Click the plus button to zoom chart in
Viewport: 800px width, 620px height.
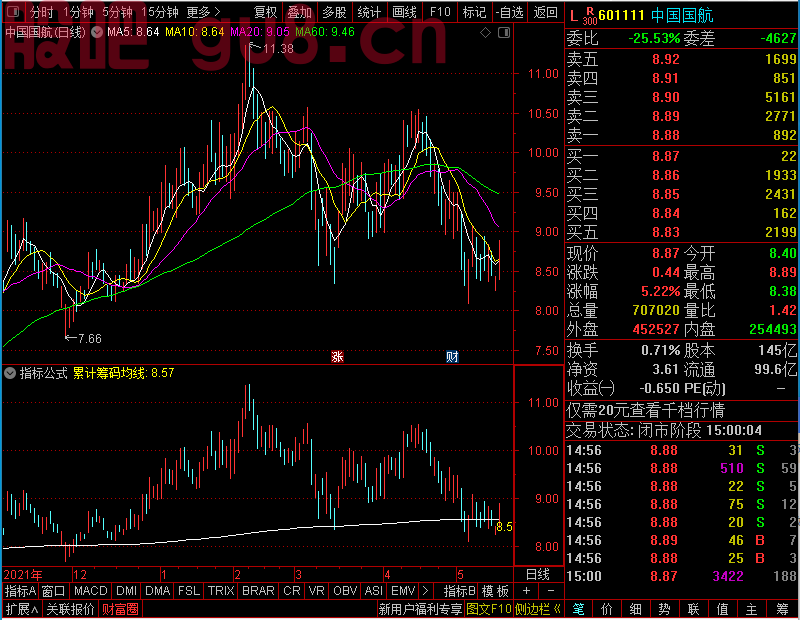coord(527,591)
